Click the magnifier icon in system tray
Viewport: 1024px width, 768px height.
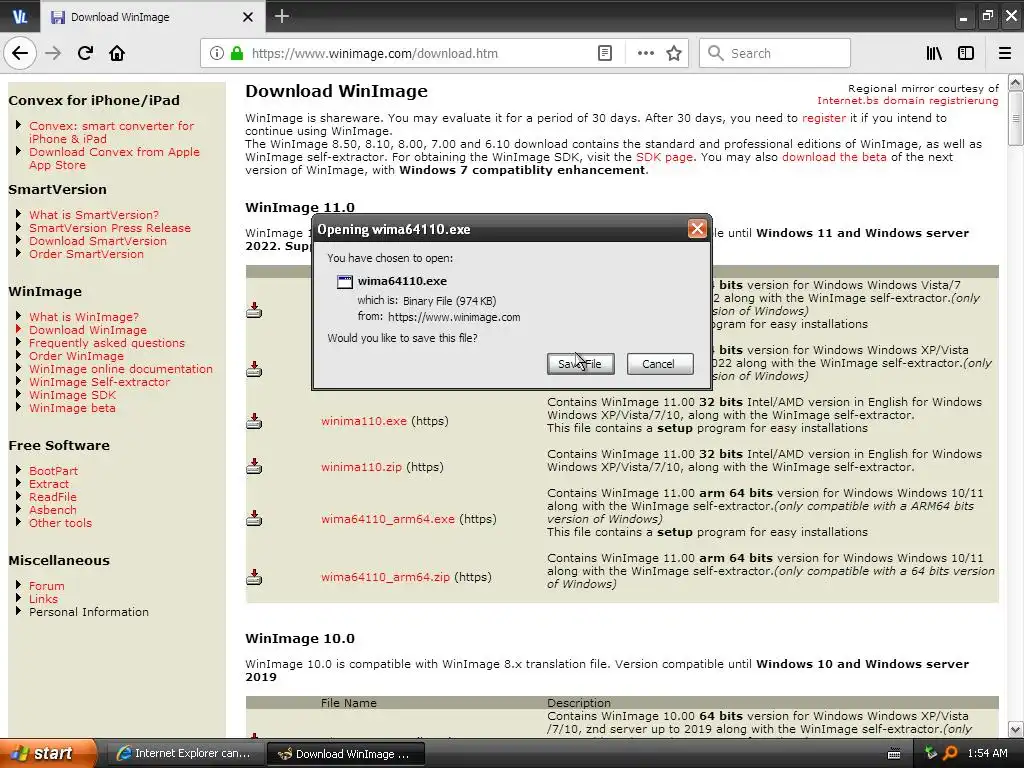950,753
